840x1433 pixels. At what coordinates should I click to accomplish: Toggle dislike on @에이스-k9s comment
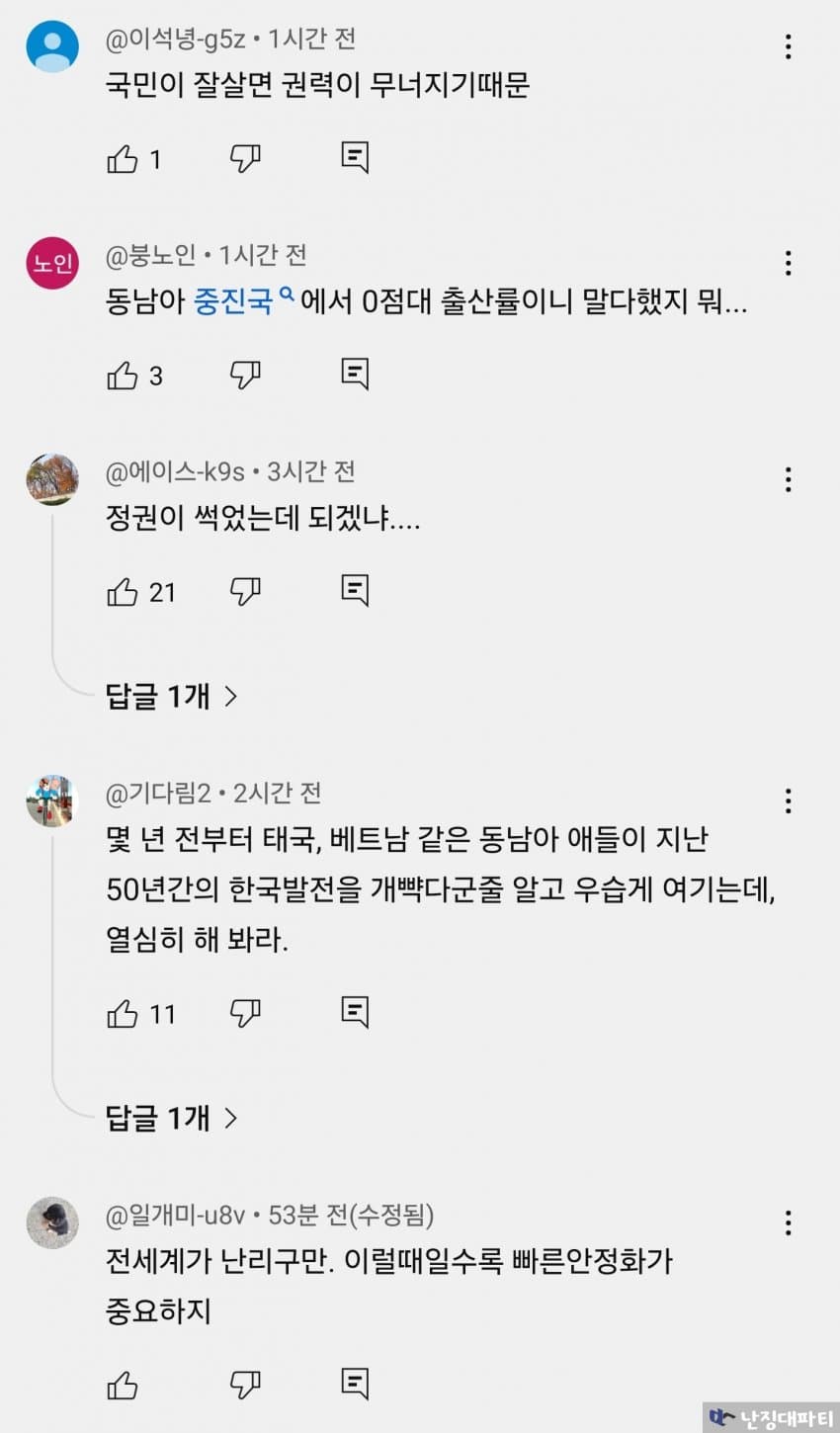(244, 591)
